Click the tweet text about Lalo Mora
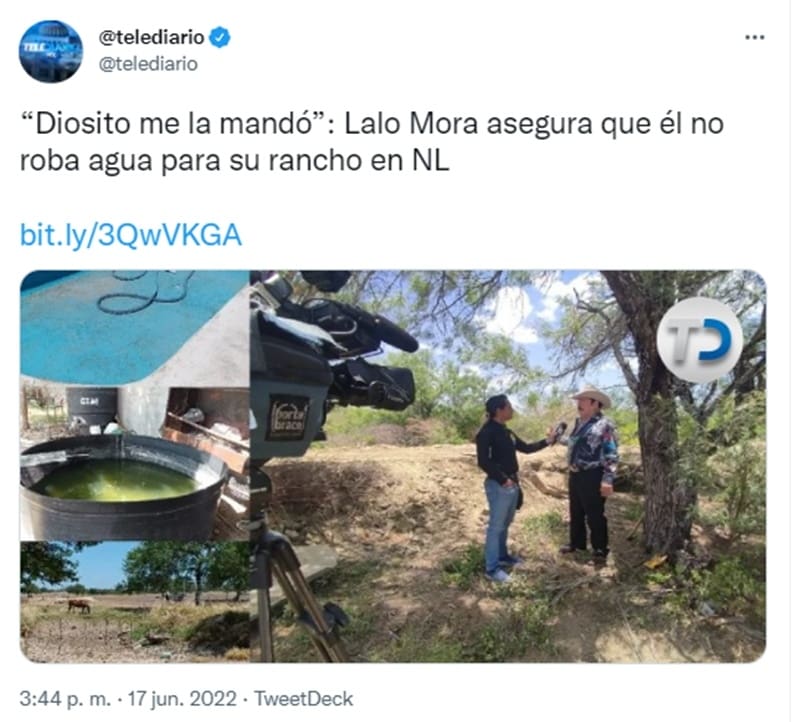 [x=371, y=142]
